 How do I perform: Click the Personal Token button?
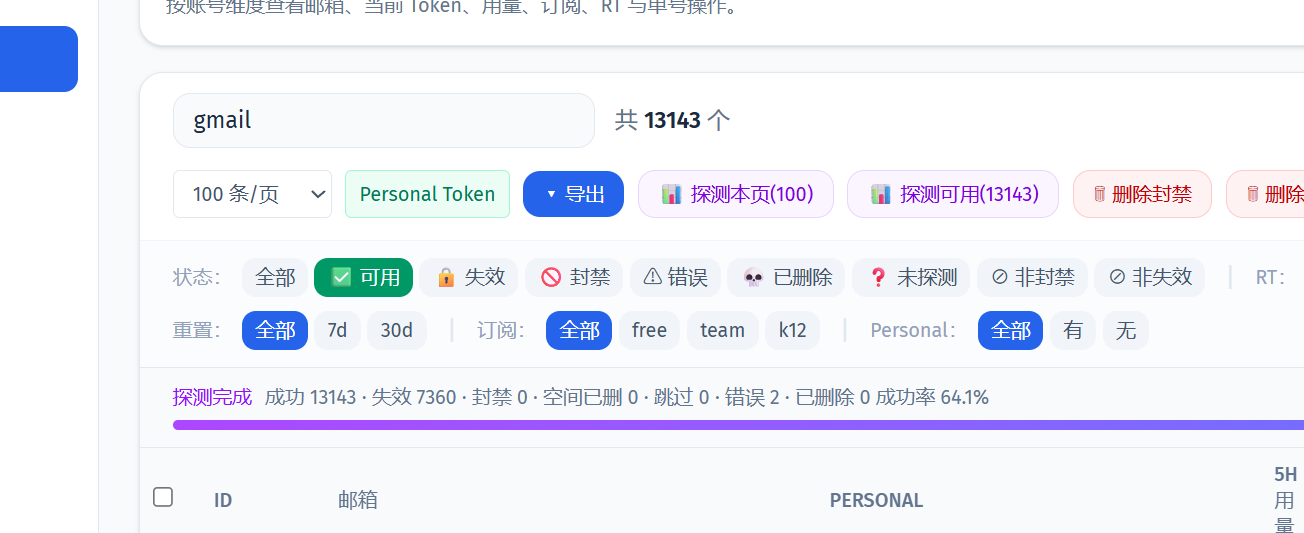(427, 194)
